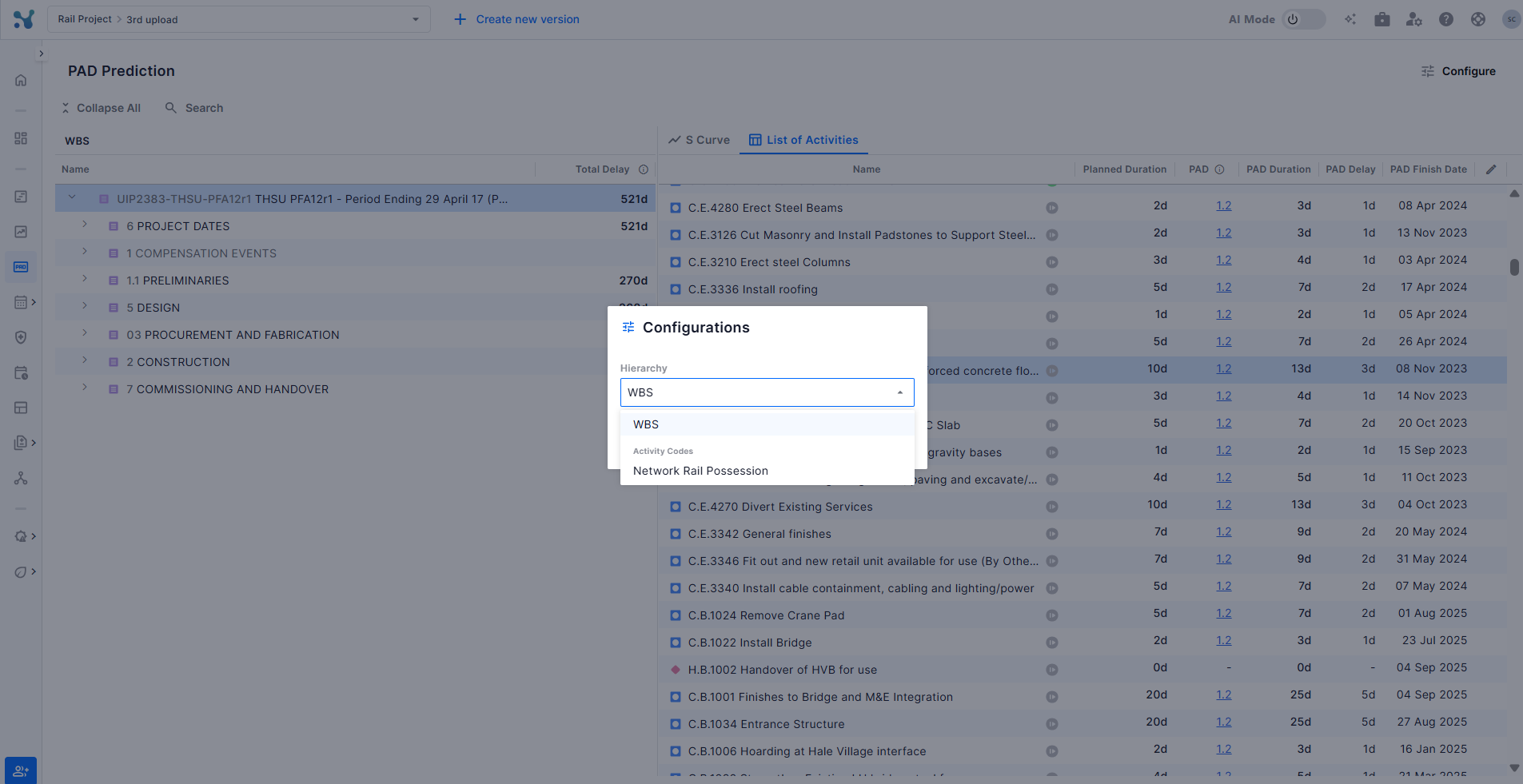The width and height of the screenshot is (1523, 784).
Task: Open the shield icon in the left sidebar
Action: (x=21, y=337)
